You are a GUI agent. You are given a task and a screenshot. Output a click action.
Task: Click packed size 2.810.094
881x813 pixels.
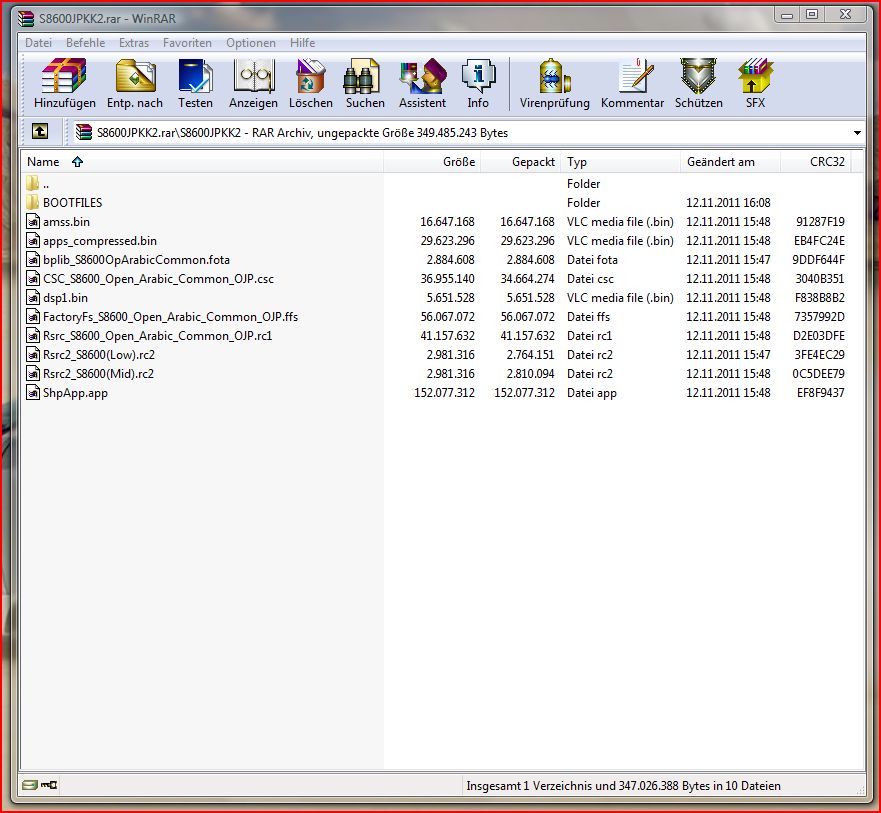530,374
